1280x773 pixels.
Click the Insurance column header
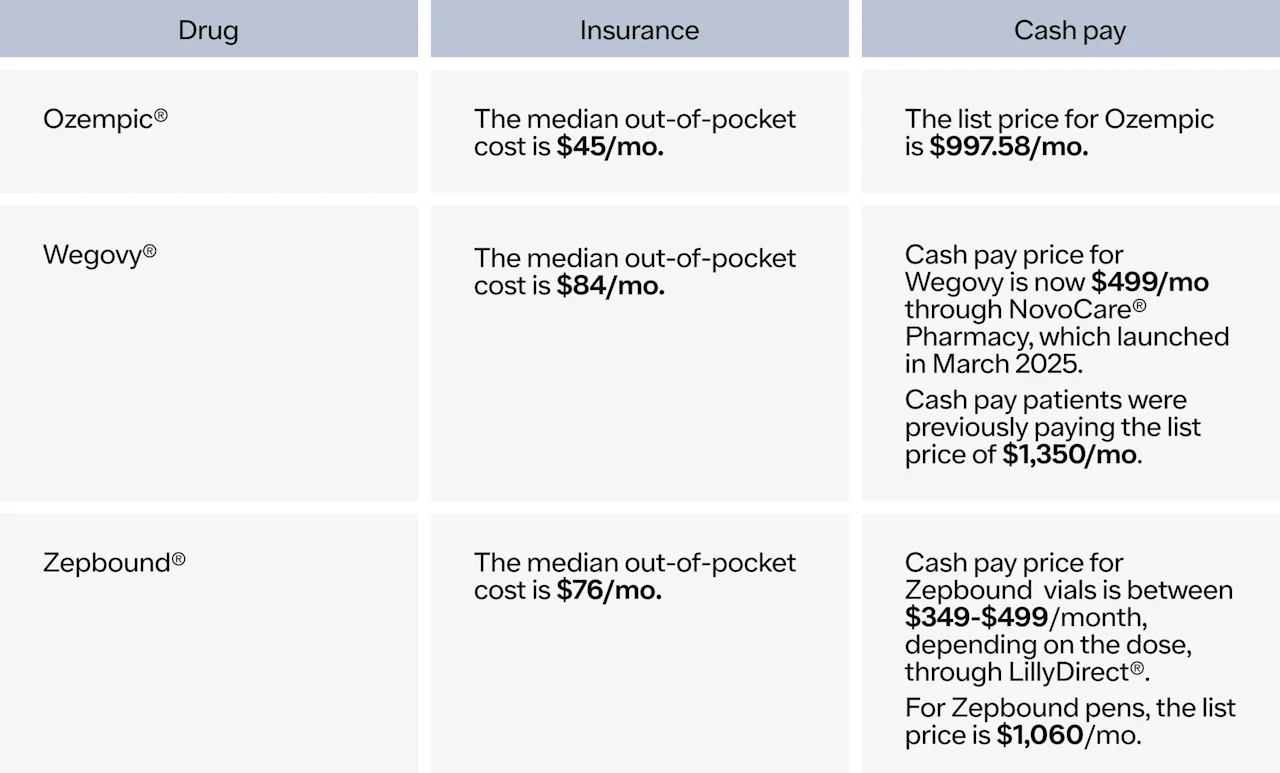coord(639,30)
